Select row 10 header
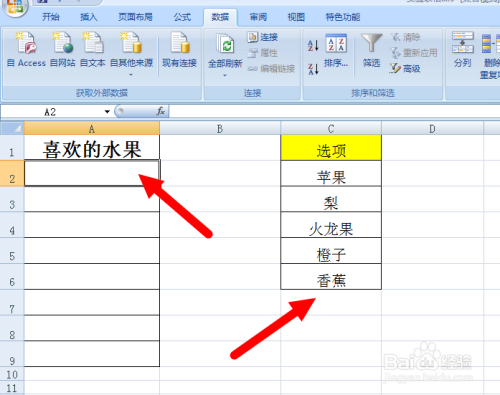 point(12,374)
